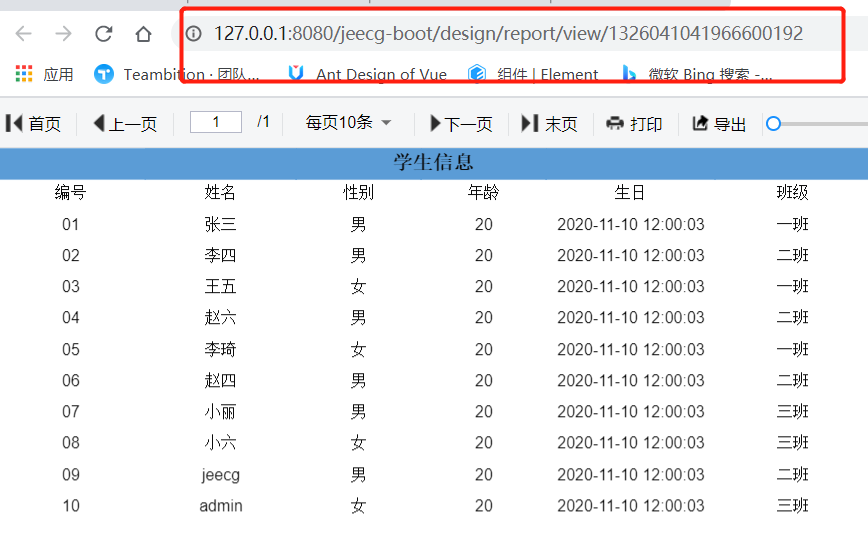Click the 编号 column header

tap(70, 192)
